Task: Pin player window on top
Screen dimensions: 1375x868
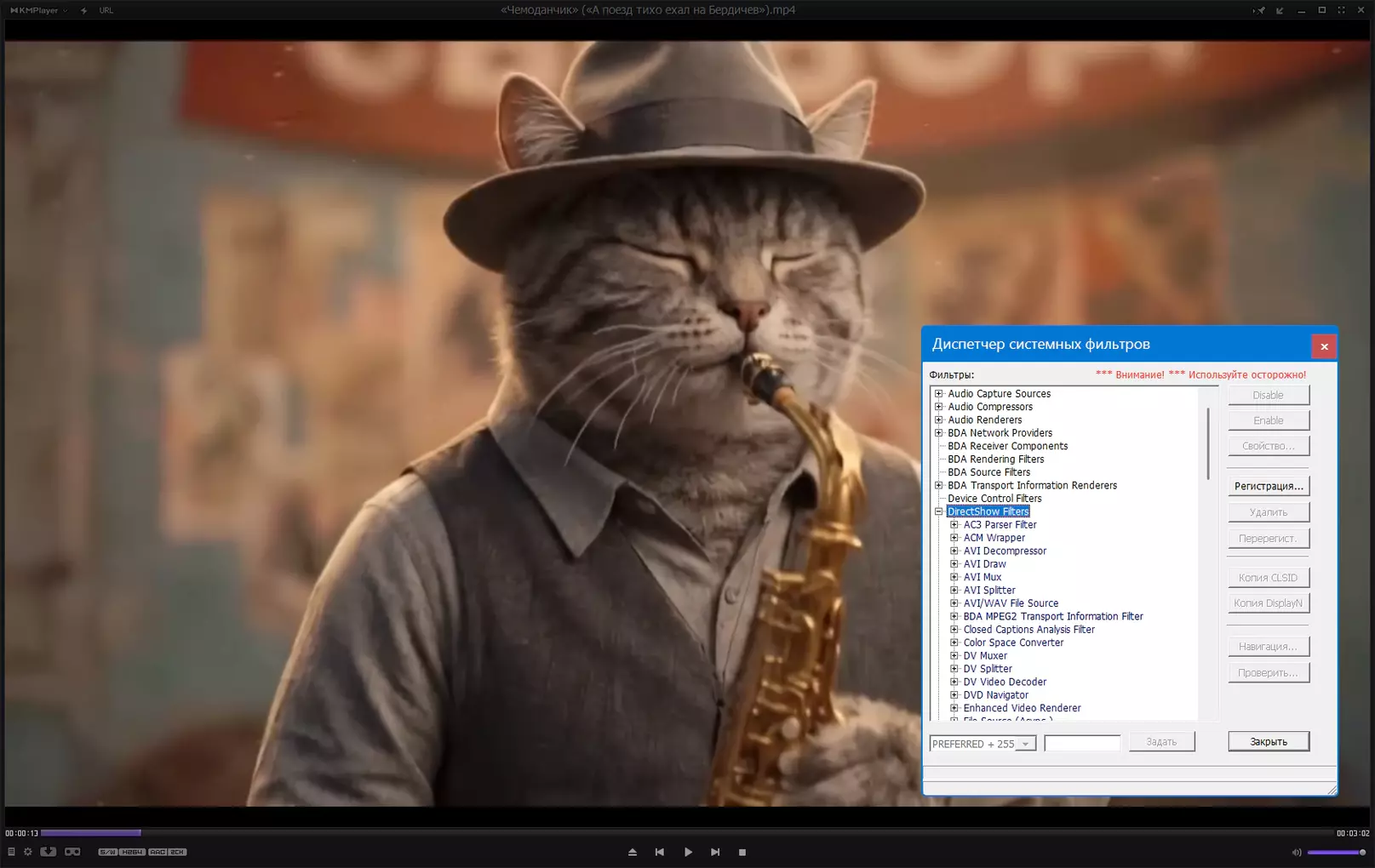Action: [1259, 10]
